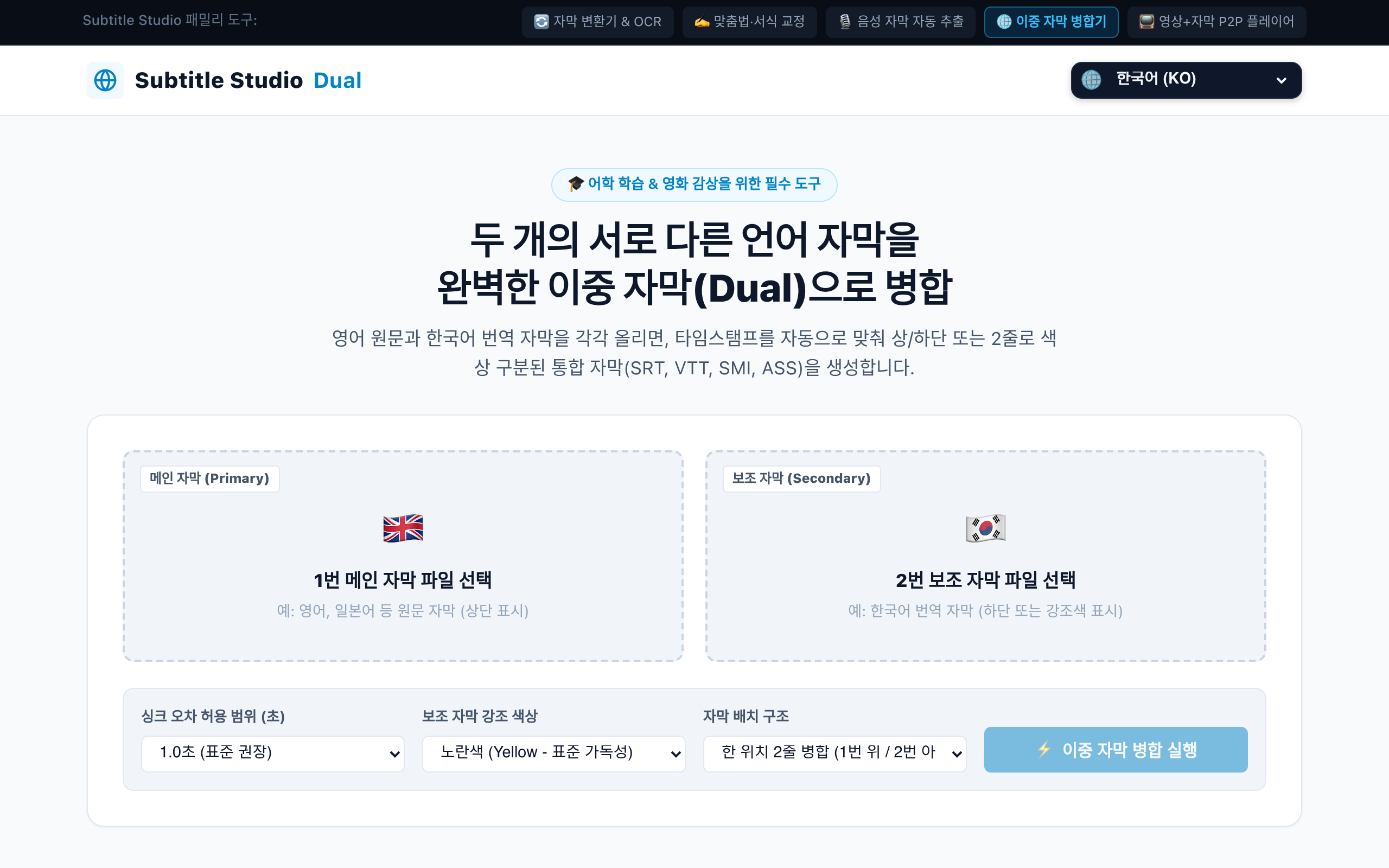Click the 보조 자막 (Secondary) label

tap(801, 478)
